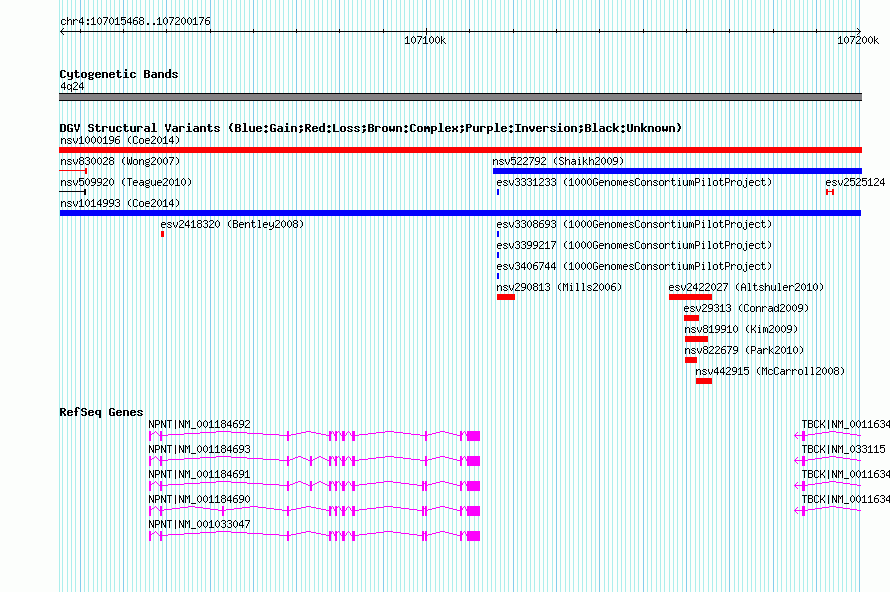890x592 pixels.
Task: Click the nsv290813 (Mills2006) label
Action: (x=559, y=287)
